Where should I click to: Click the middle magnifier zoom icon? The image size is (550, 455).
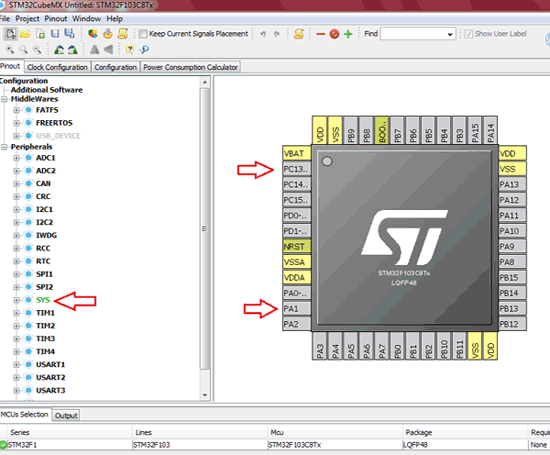coord(24,49)
